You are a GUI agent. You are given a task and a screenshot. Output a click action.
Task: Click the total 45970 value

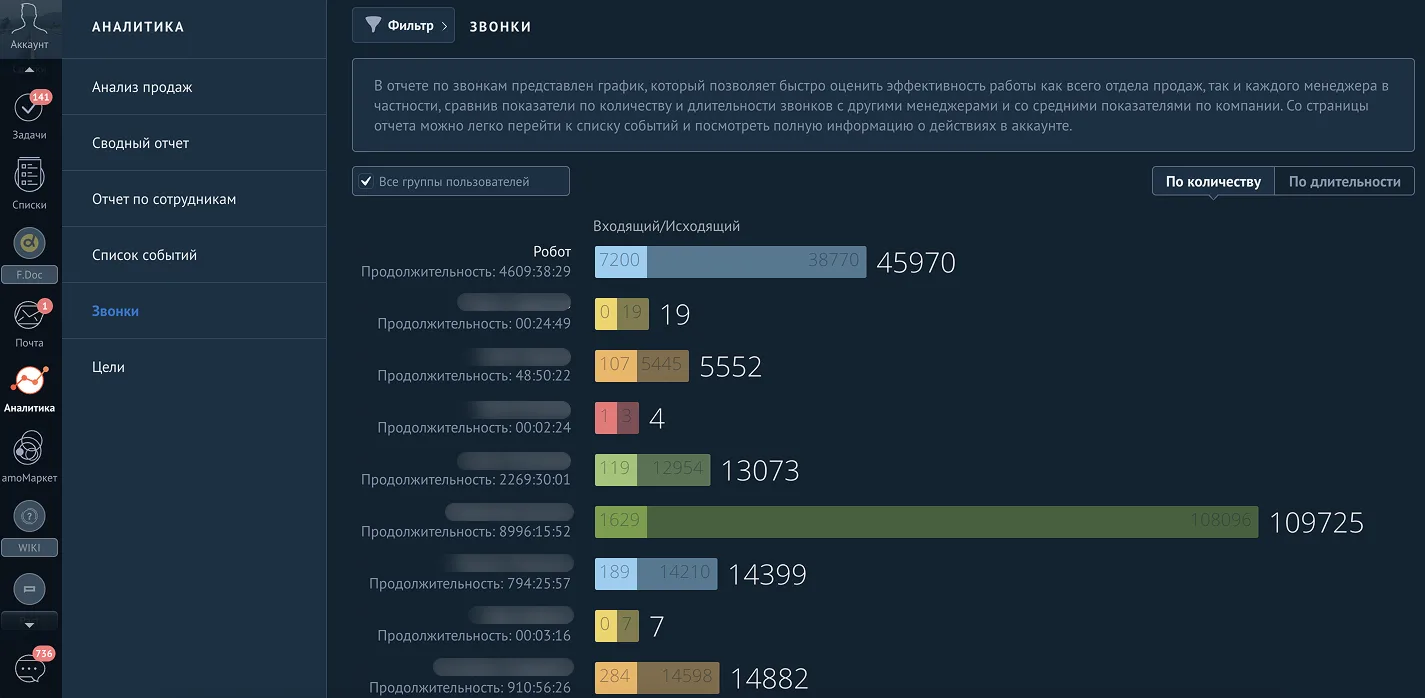pos(916,263)
